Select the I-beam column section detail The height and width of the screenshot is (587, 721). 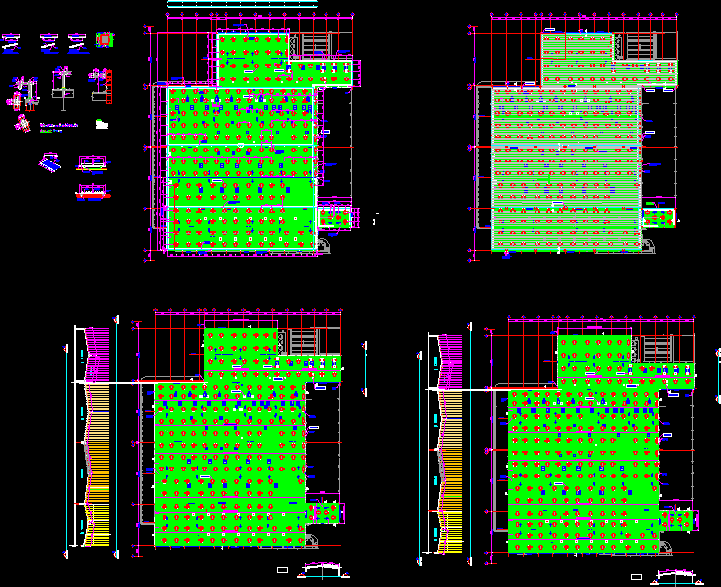[62, 87]
